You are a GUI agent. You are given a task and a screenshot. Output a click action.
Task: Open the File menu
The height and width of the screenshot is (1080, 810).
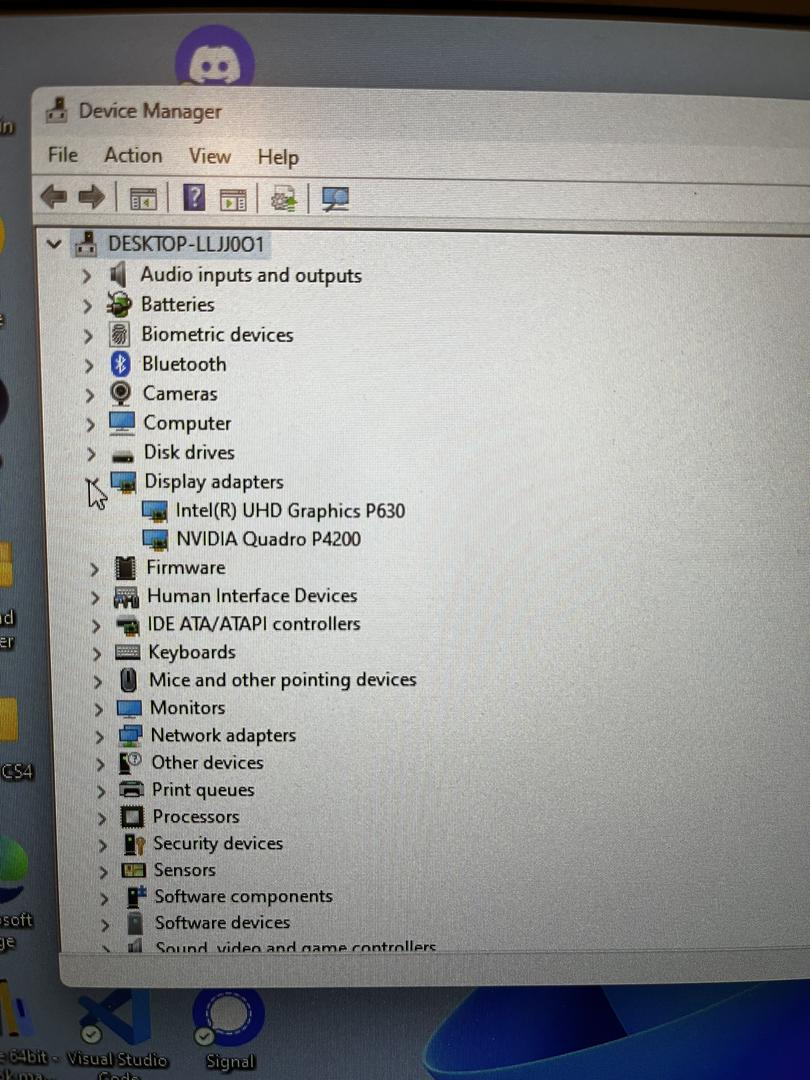(63, 154)
